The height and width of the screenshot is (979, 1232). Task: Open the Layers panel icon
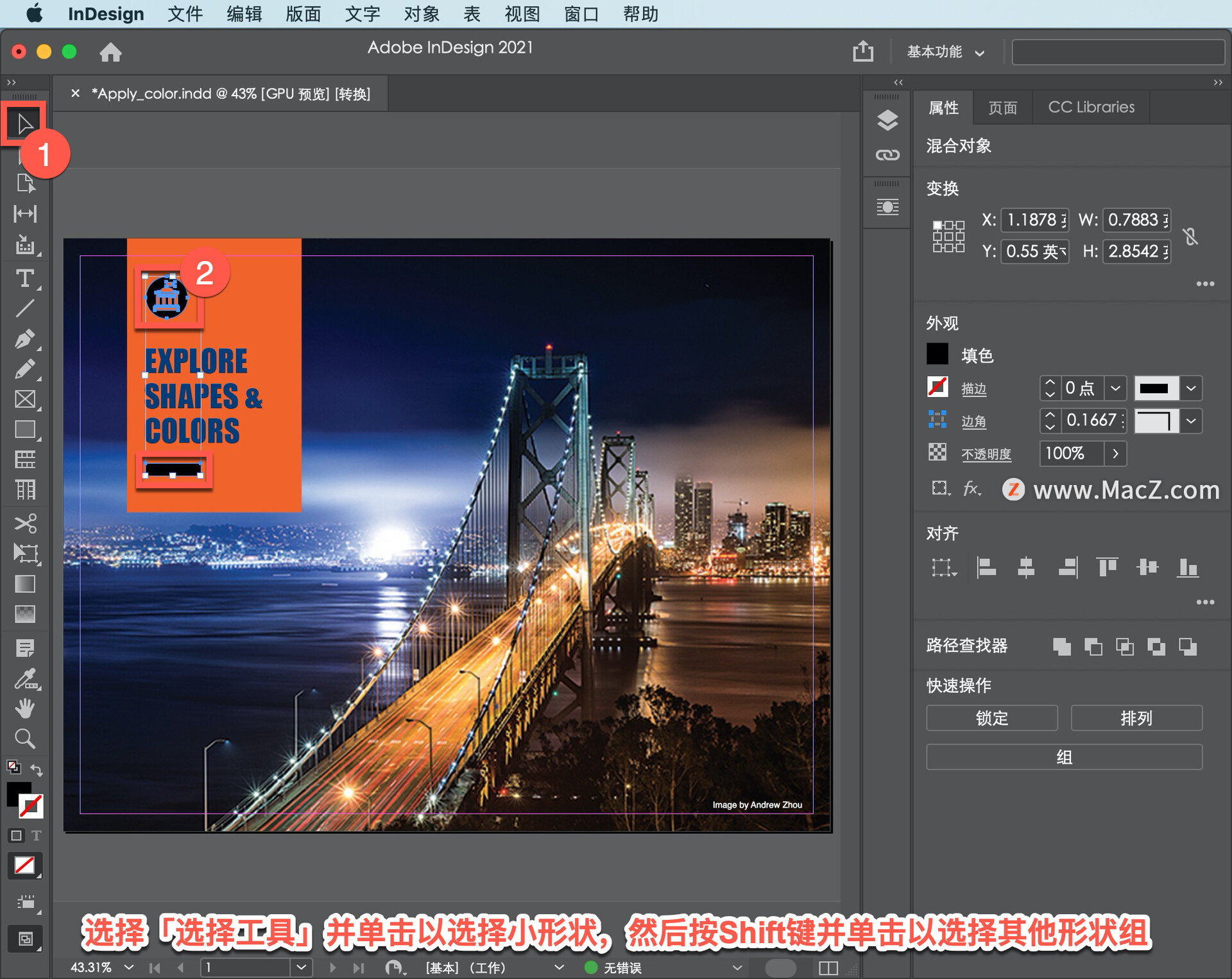click(x=887, y=121)
